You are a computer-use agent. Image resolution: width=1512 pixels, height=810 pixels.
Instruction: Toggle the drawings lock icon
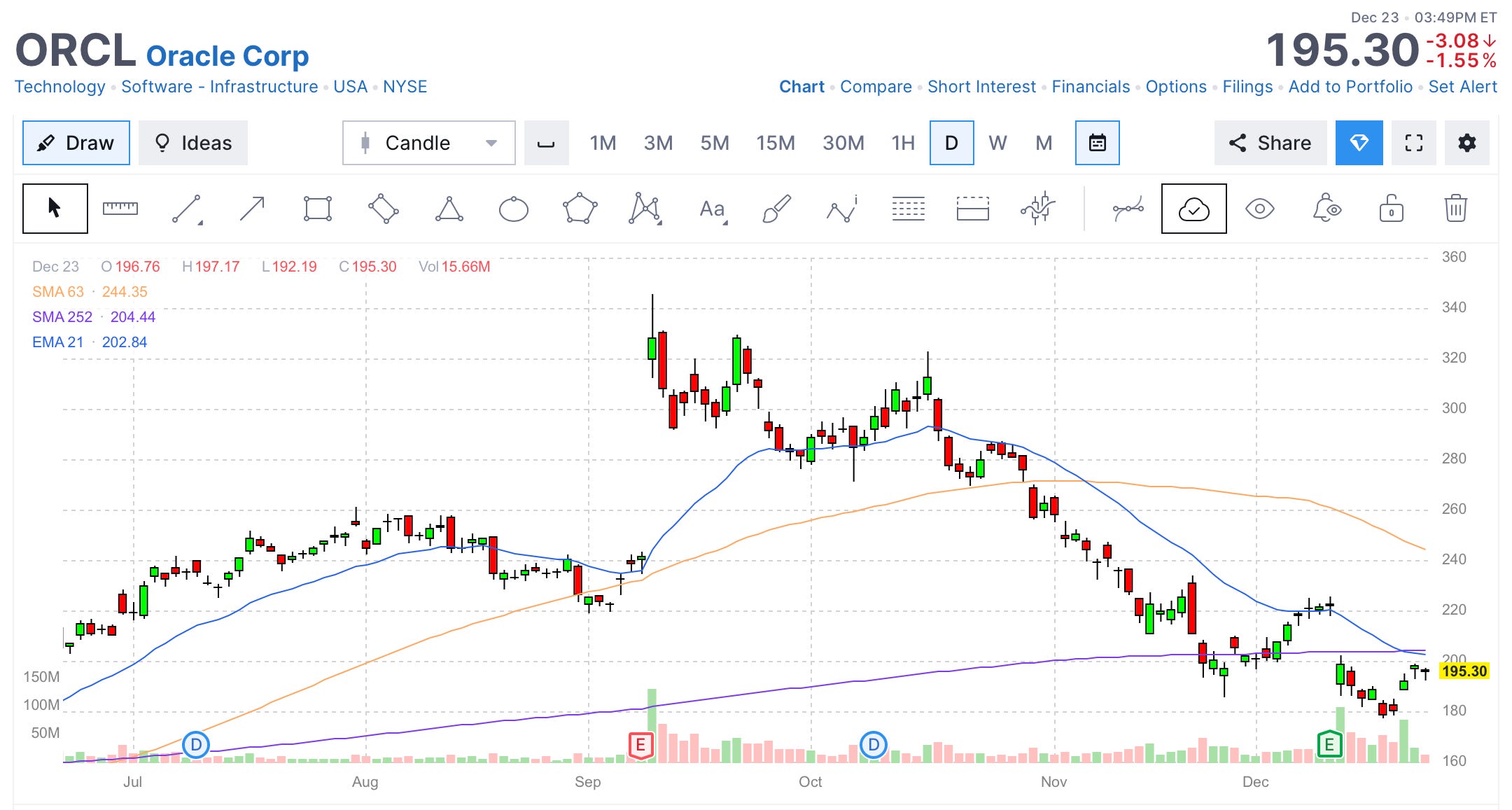point(1391,209)
